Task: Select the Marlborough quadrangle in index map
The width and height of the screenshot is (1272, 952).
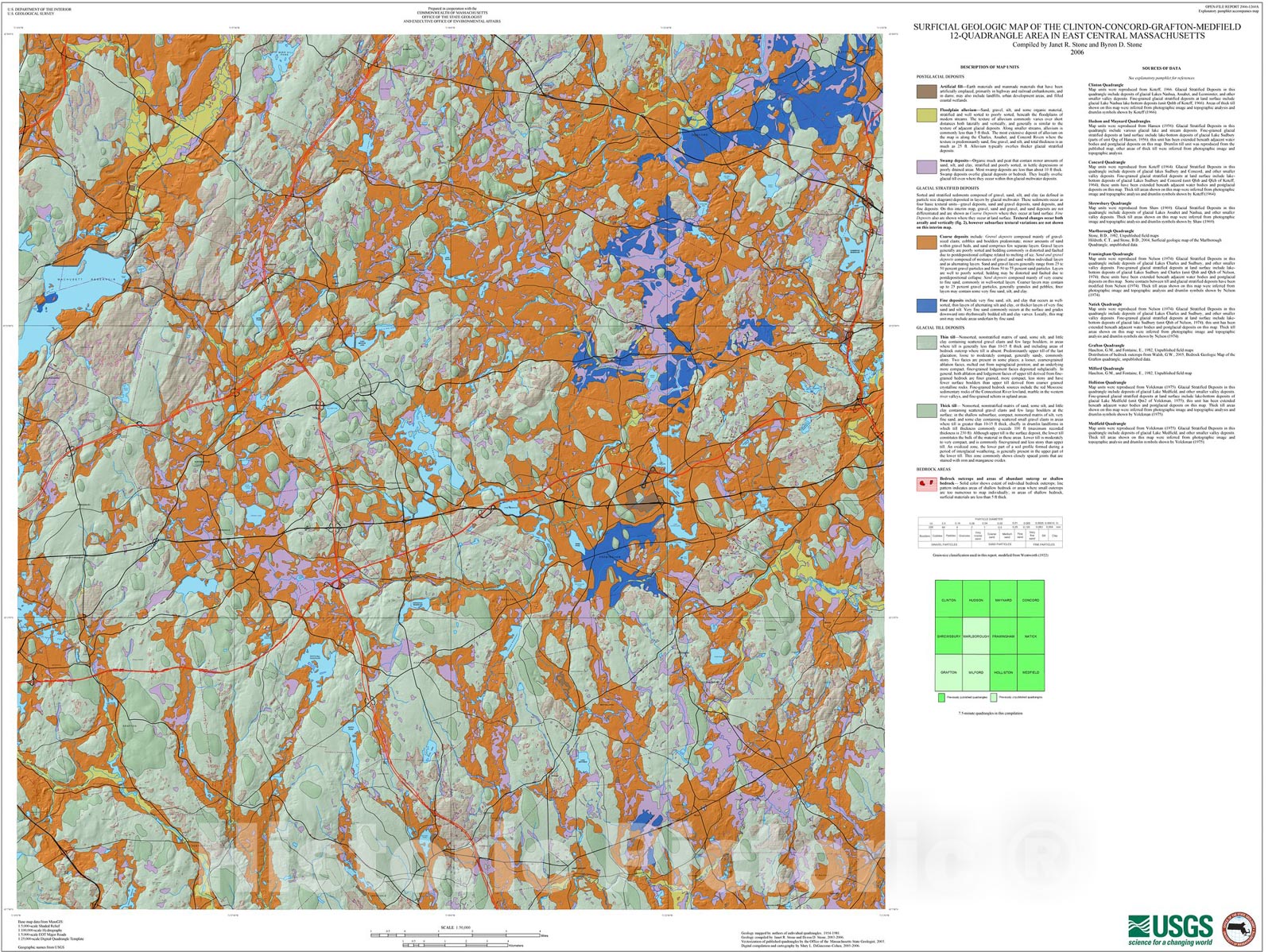Action: (975, 636)
